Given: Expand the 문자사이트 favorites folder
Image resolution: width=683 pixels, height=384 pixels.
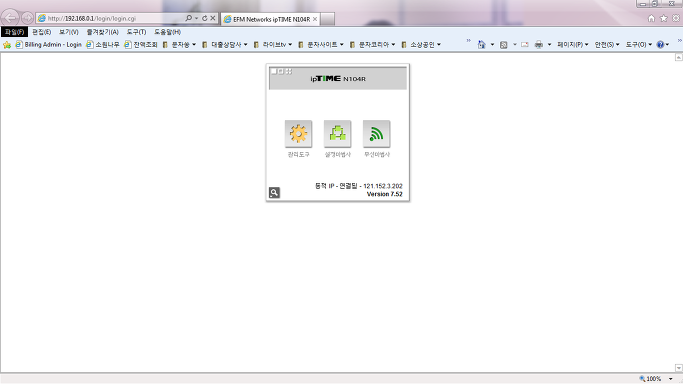Looking at the screenshot, I should 321,44.
